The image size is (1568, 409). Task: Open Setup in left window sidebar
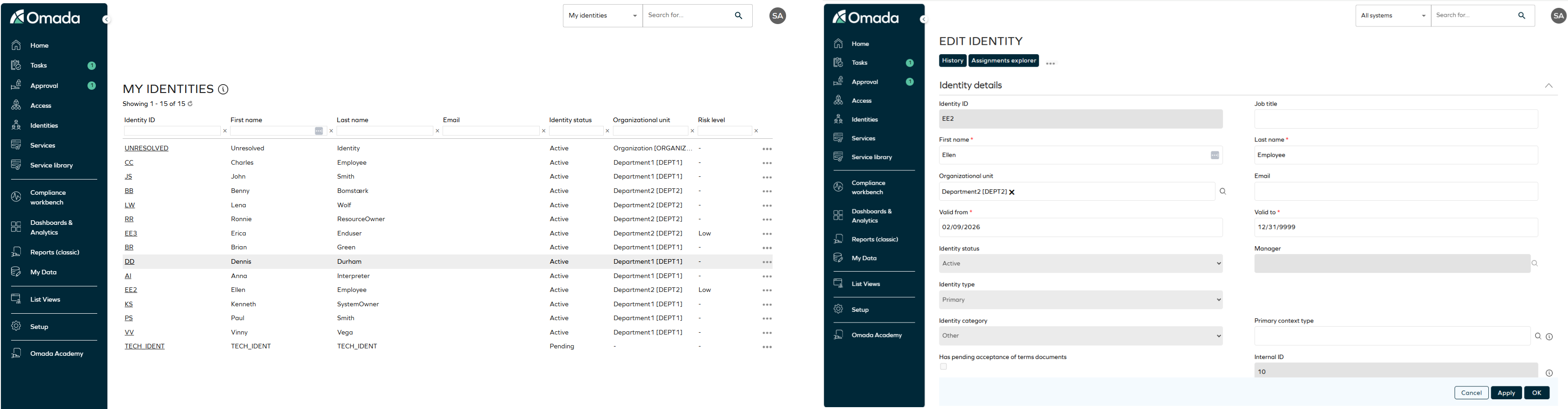39,327
